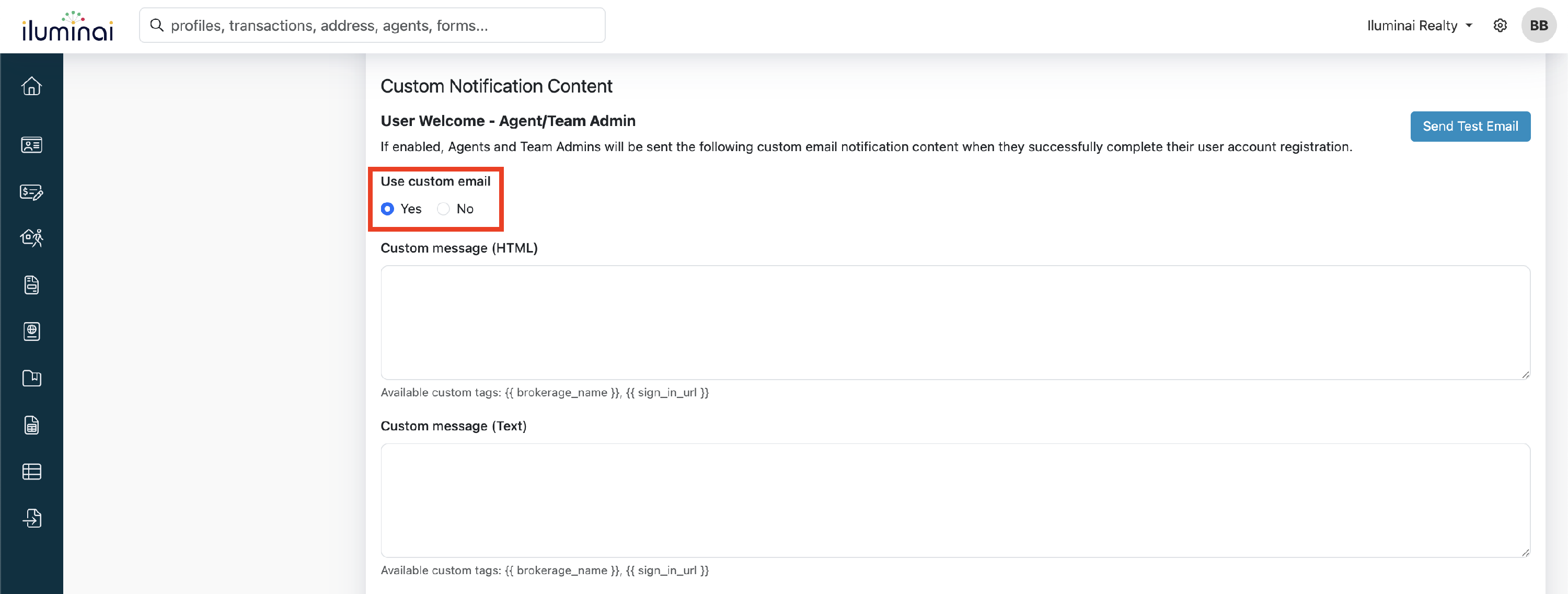Grab the Text textarea resize handle

pos(1525,553)
